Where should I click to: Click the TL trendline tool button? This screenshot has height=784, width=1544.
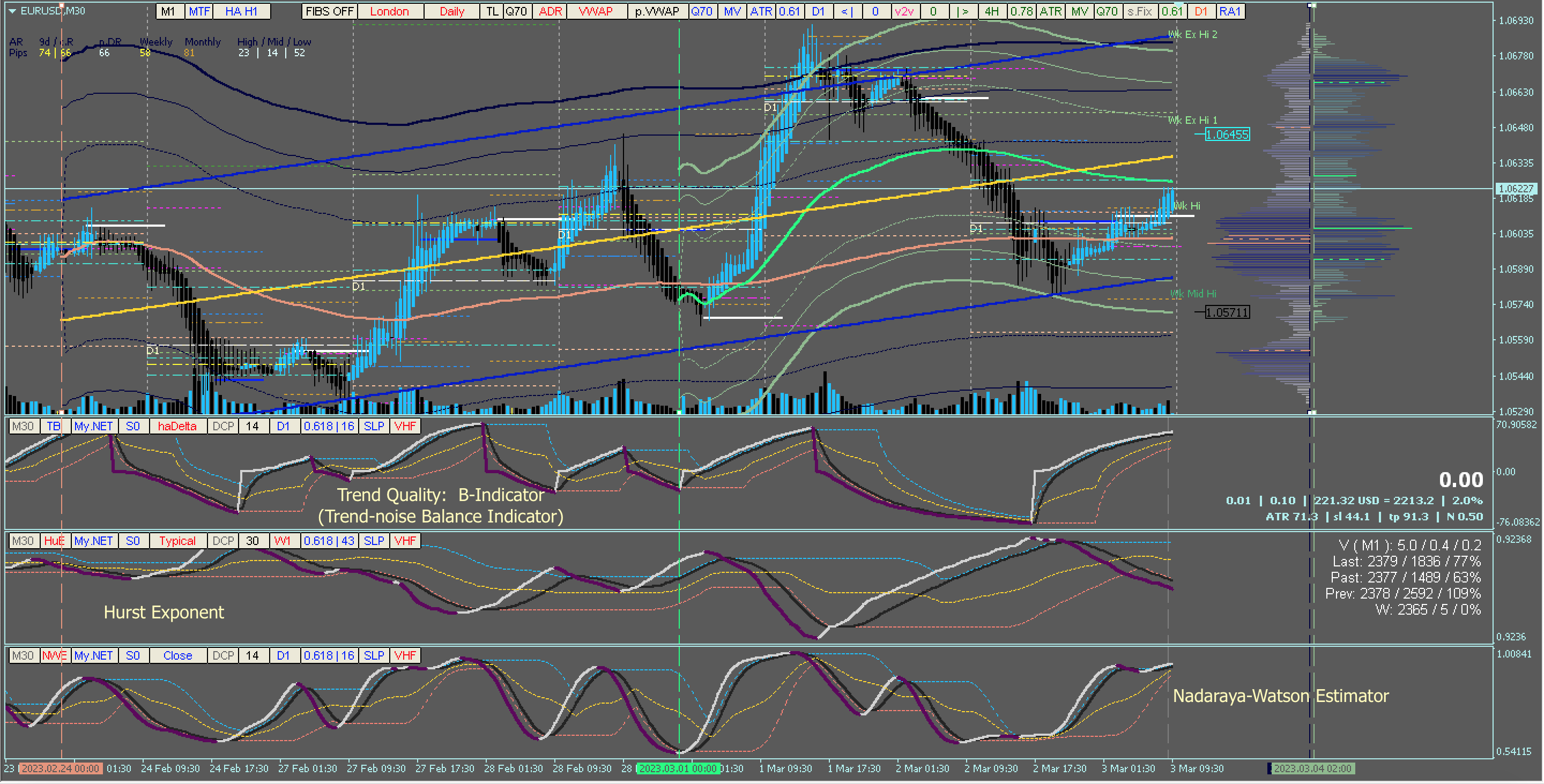492,11
